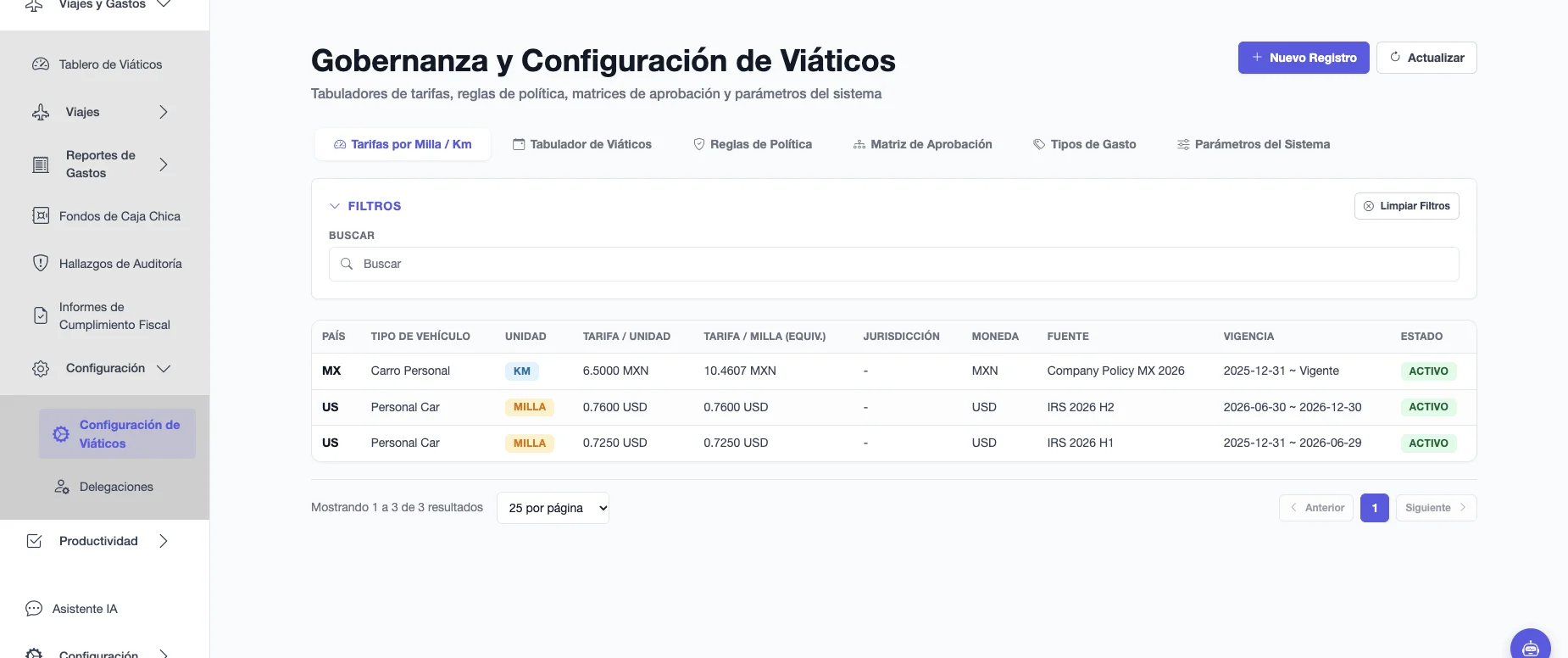This screenshot has width=1568, height=658.
Task: Focus the Buscar search field
Action: (894, 264)
